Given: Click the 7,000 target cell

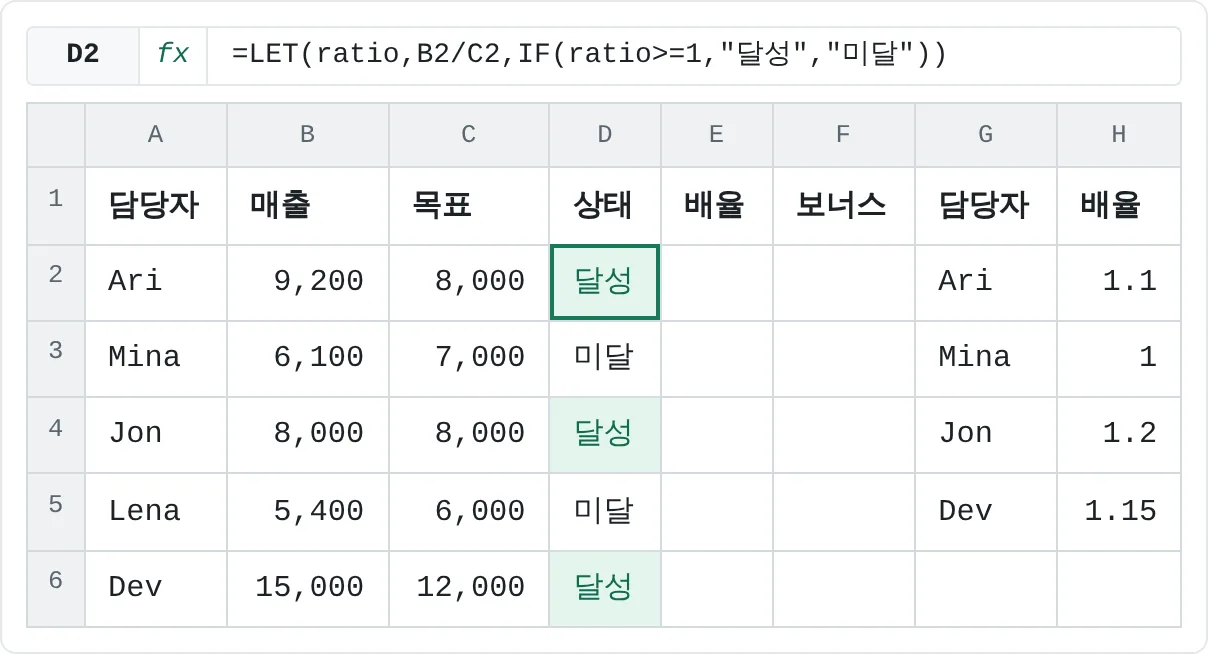Looking at the screenshot, I should 469,358.
